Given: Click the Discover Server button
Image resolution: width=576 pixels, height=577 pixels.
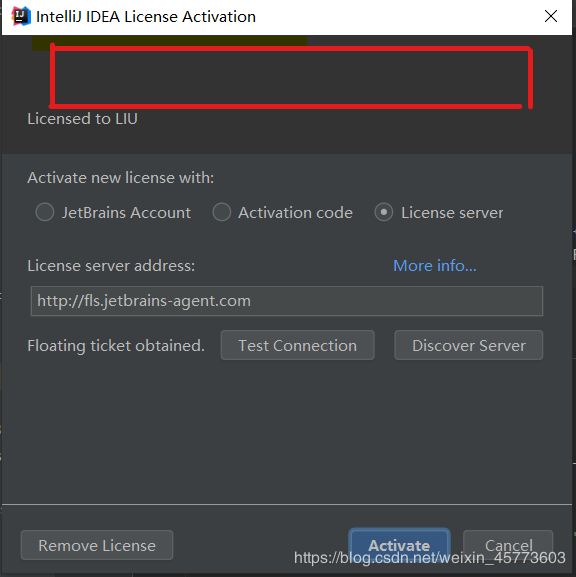Looking at the screenshot, I should click(469, 345).
